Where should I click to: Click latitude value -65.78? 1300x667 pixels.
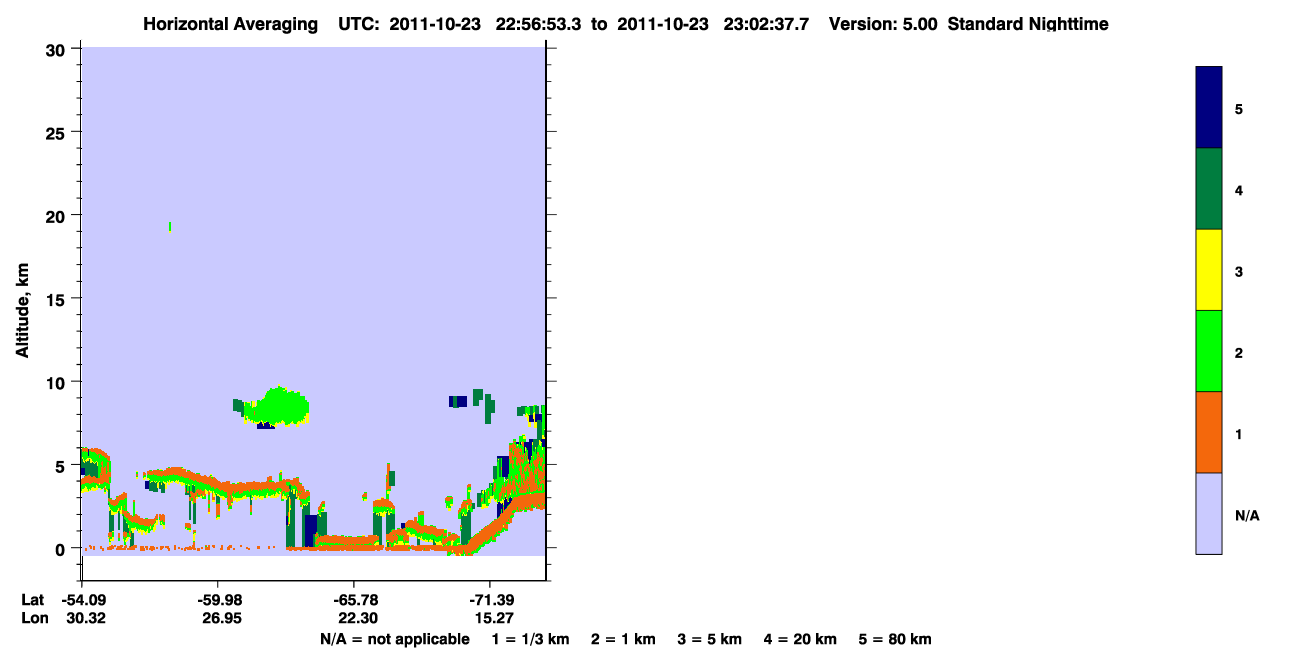tap(354, 599)
